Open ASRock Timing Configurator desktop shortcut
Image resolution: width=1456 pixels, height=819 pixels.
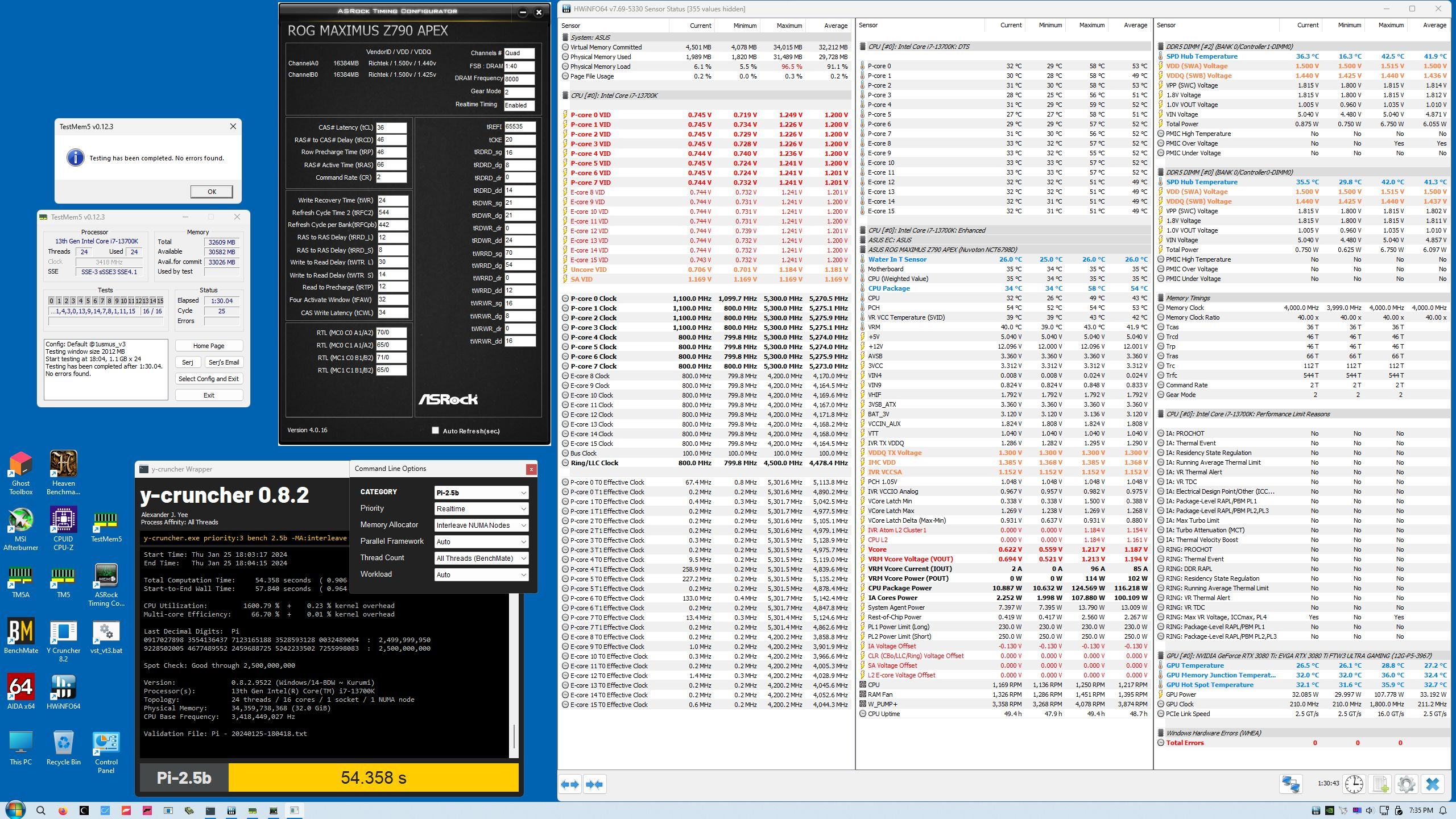106,585
